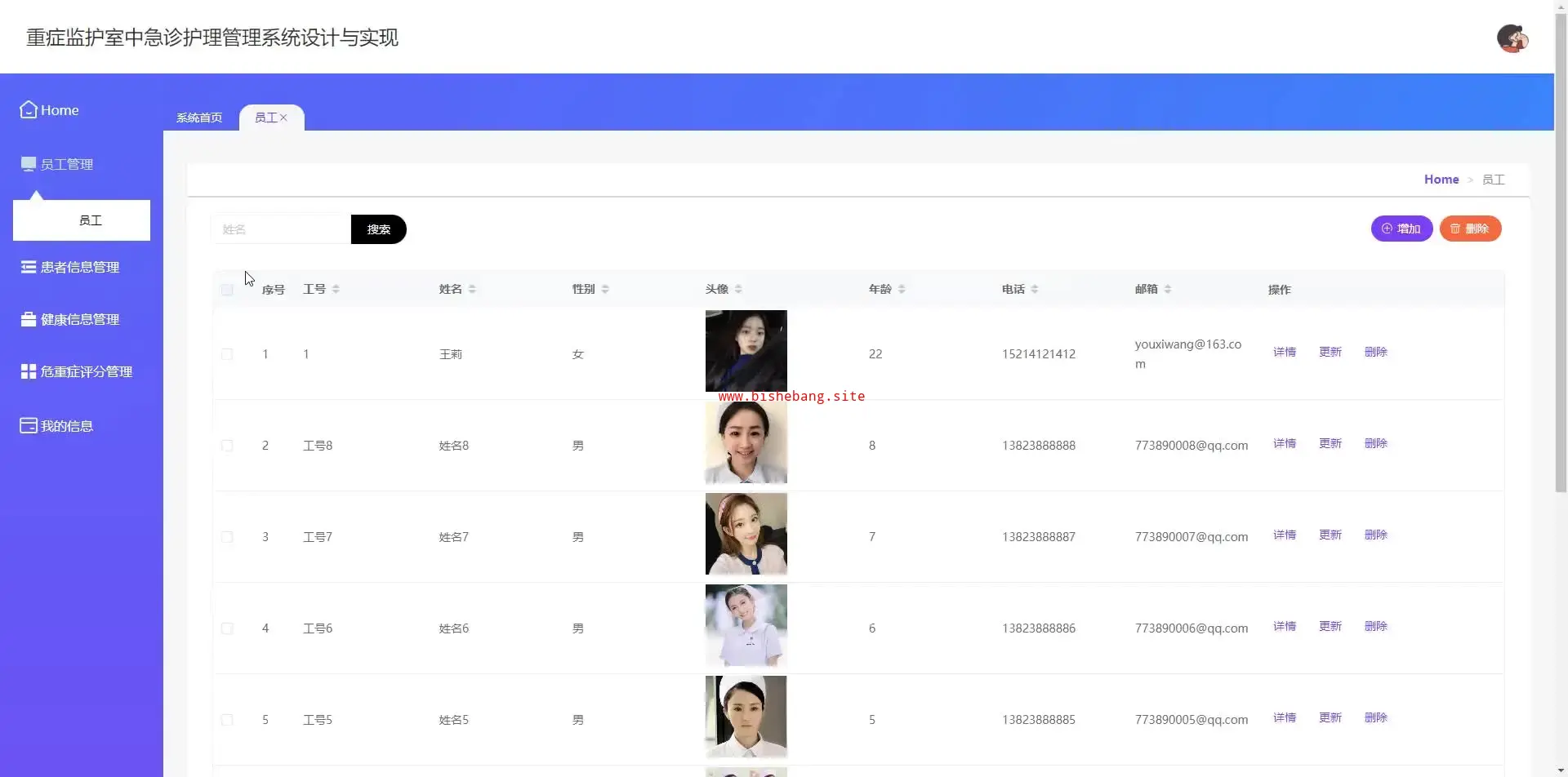The width and height of the screenshot is (1568, 777).
Task: Click 更新 for employee 王莉
Action: click(x=1330, y=352)
